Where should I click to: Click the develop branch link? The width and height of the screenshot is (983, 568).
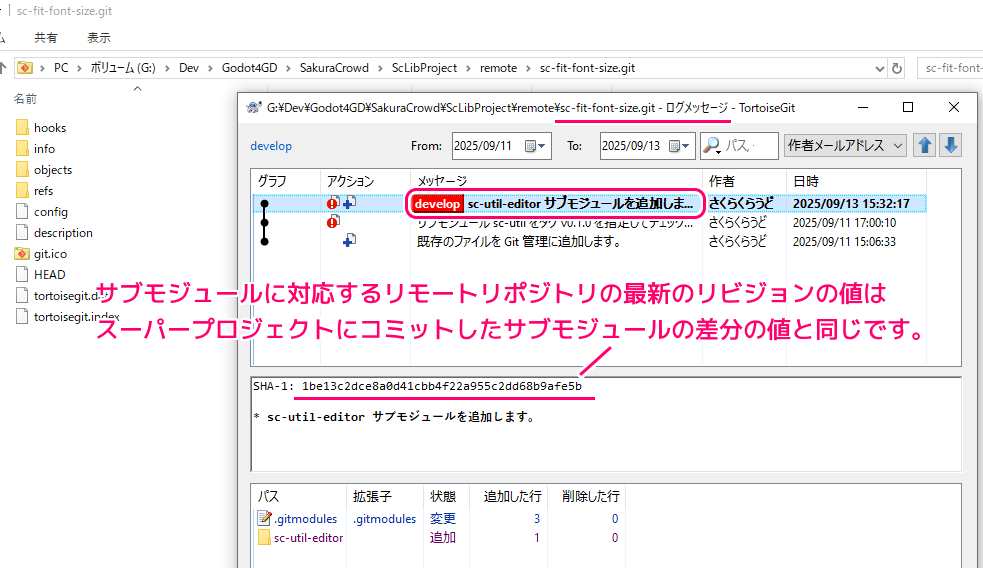271,146
